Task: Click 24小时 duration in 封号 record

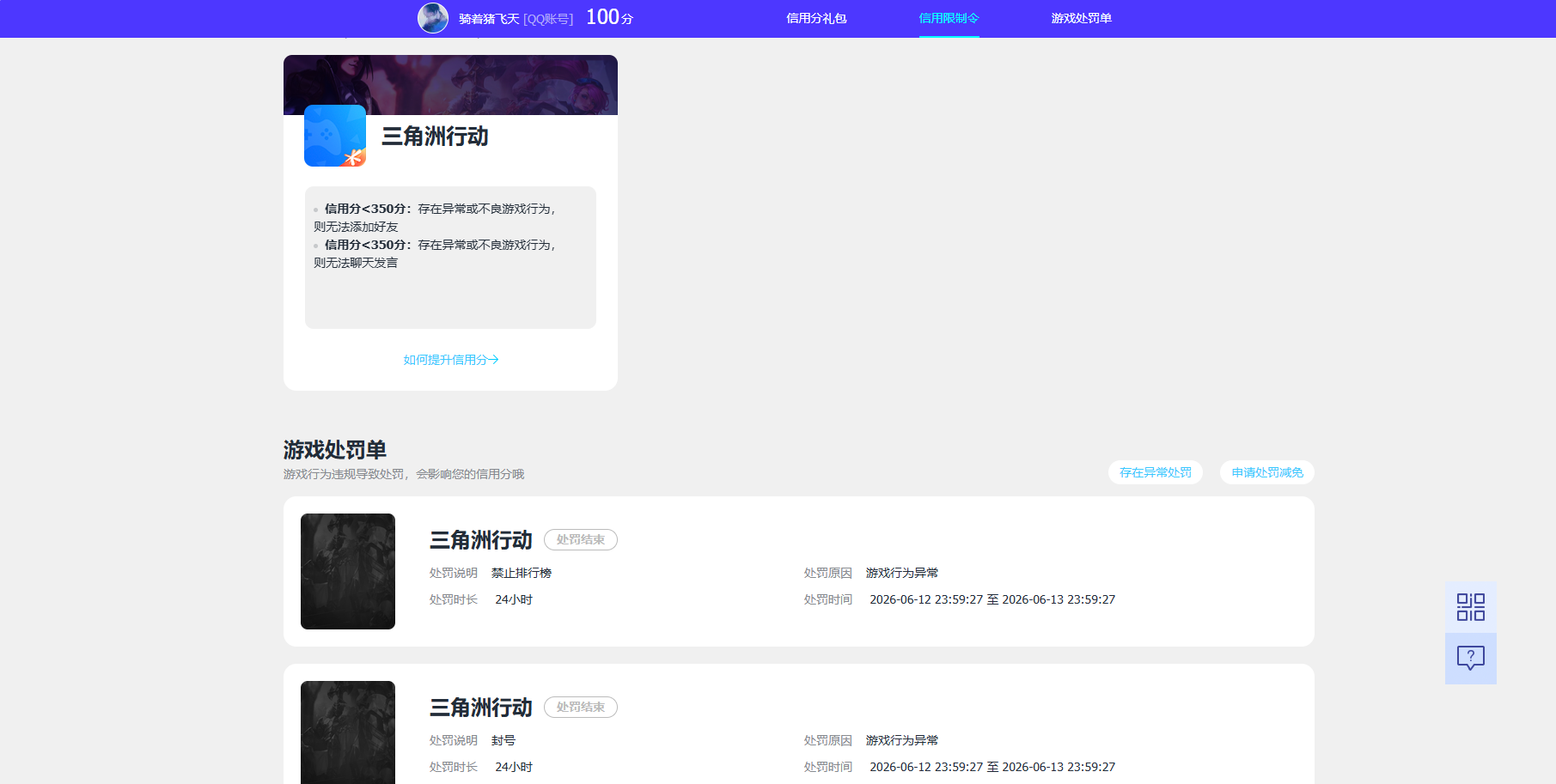Action: coord(514,767)
